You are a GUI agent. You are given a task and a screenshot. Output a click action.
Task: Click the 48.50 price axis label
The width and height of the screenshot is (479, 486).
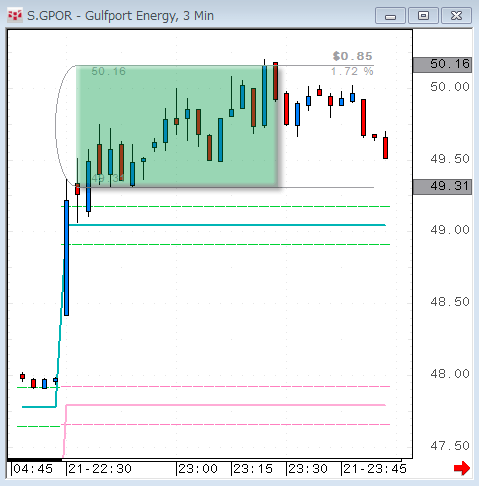(x=450, y=302)
